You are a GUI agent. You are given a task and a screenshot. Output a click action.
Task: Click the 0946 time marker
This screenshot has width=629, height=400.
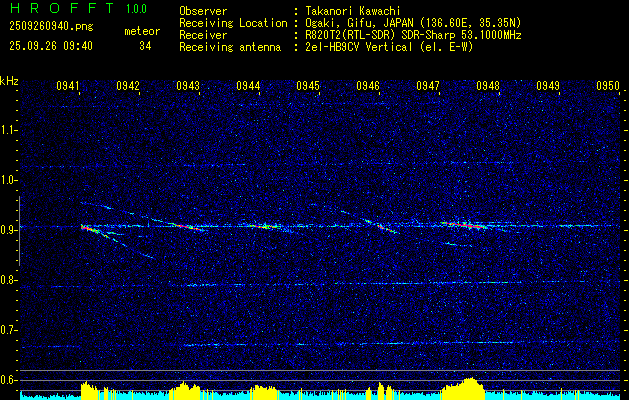[x=368, y=86]
